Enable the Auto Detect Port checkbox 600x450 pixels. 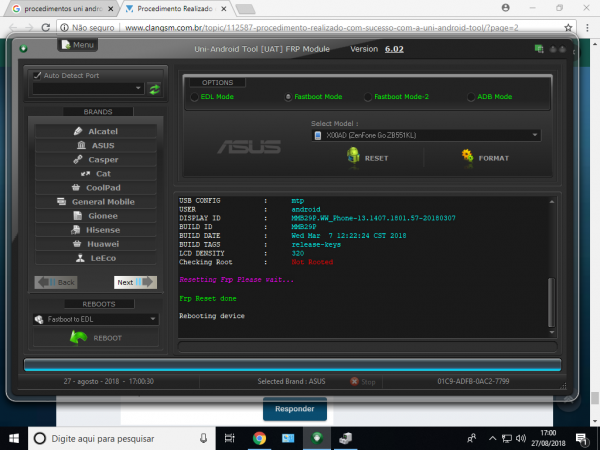tap(37, 75)
